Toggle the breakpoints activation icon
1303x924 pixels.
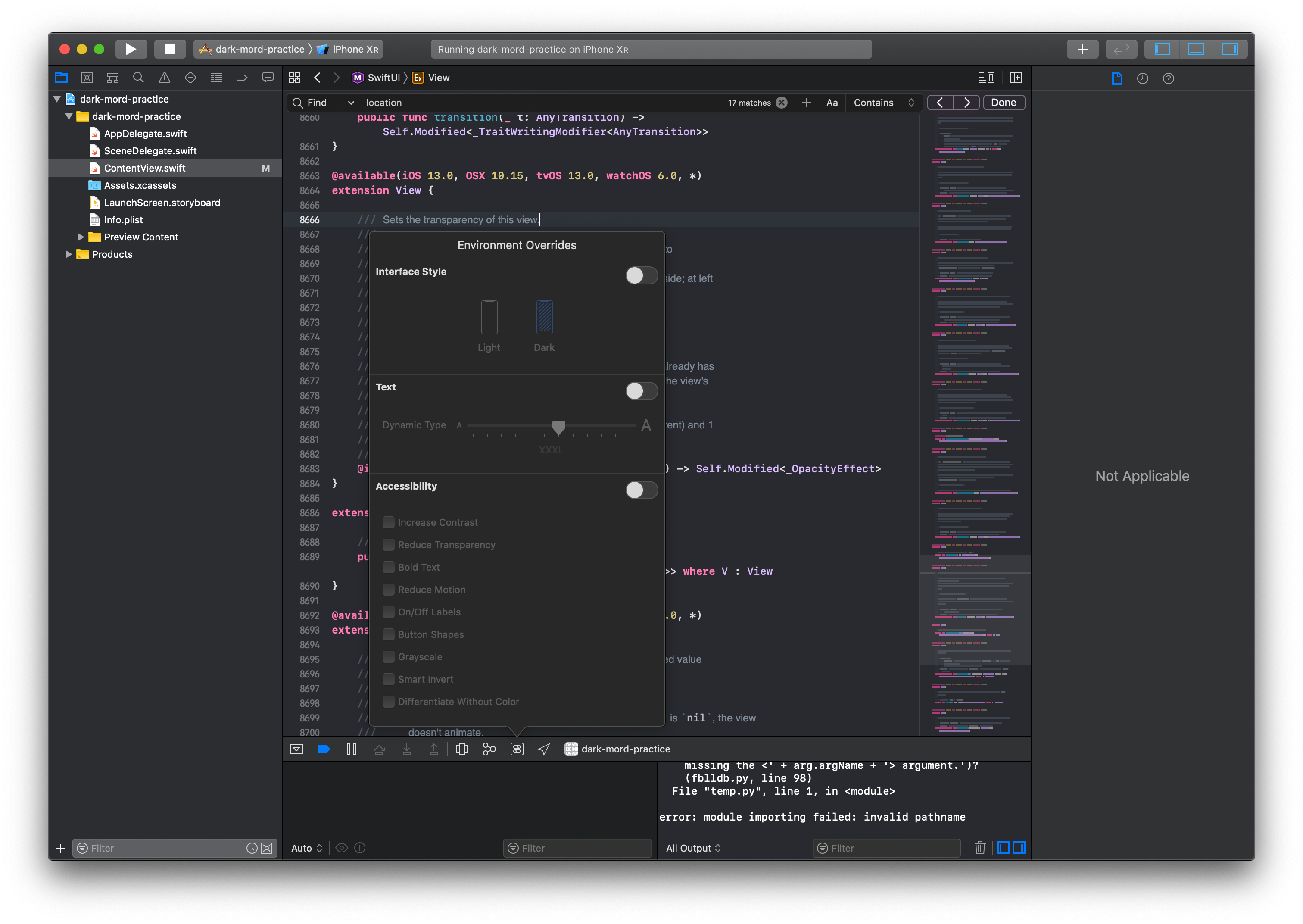pyautogui.click(x=324, y=749)
